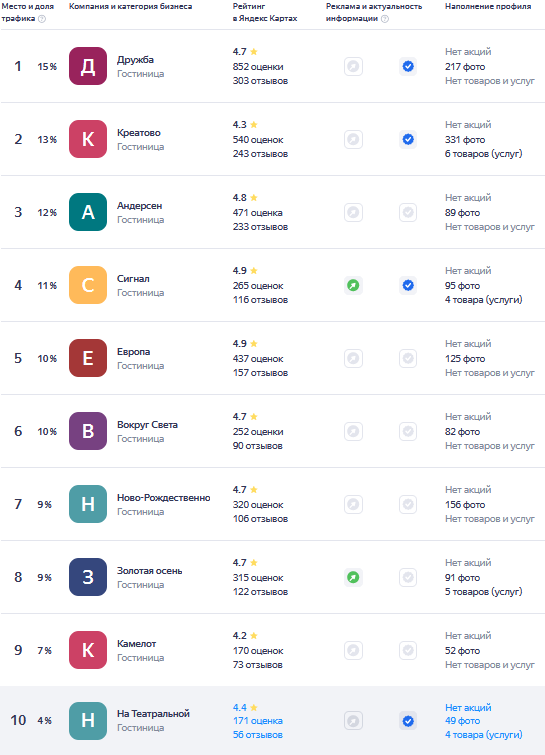Click the grey advertising icon for Андерсен
The height and width of the screenshot is (755, 545).
point(353,212)
